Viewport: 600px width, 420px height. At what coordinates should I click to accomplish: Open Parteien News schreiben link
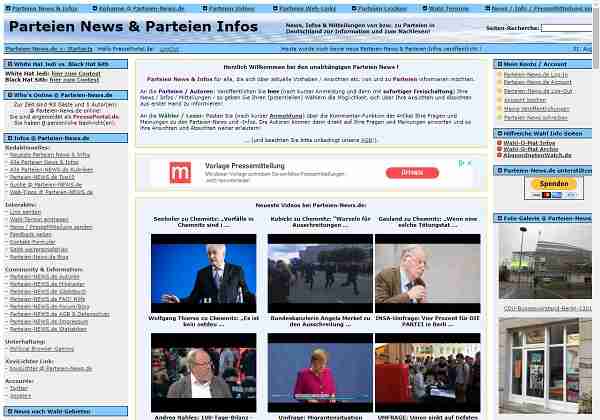click(x=536, y=118)
